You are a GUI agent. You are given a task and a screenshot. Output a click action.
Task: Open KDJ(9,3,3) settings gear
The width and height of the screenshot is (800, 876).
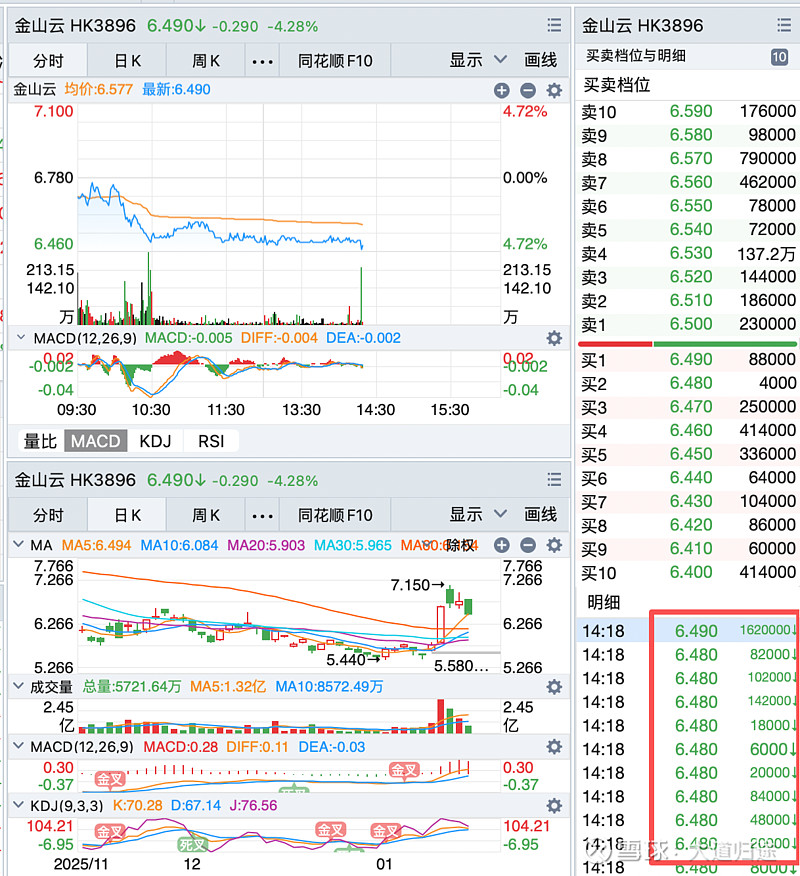coord(554,806)
